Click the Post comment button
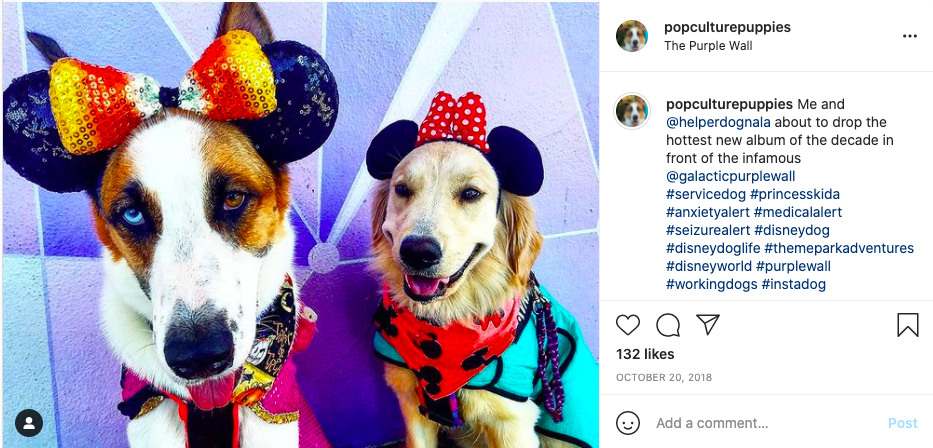This screenshot has height=448, width=933. click(x=903, y=423)
